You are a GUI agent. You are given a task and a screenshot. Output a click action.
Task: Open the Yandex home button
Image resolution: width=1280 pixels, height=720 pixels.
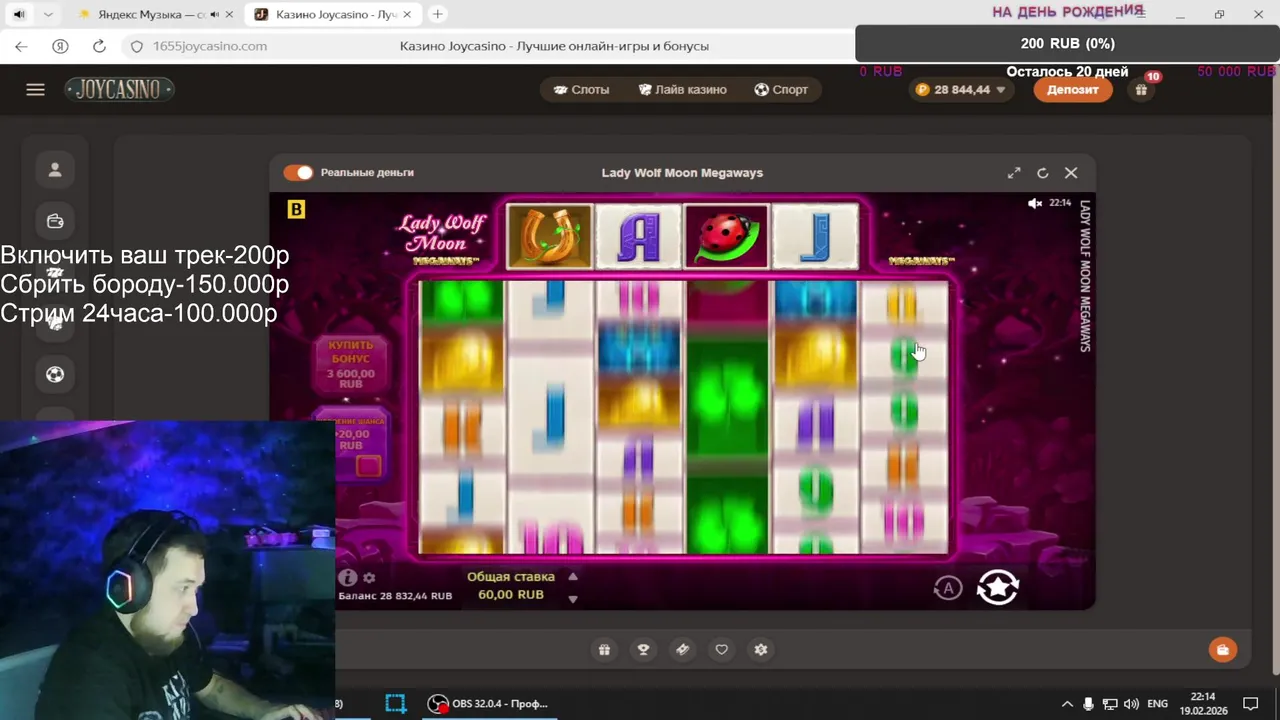point(60,46)
